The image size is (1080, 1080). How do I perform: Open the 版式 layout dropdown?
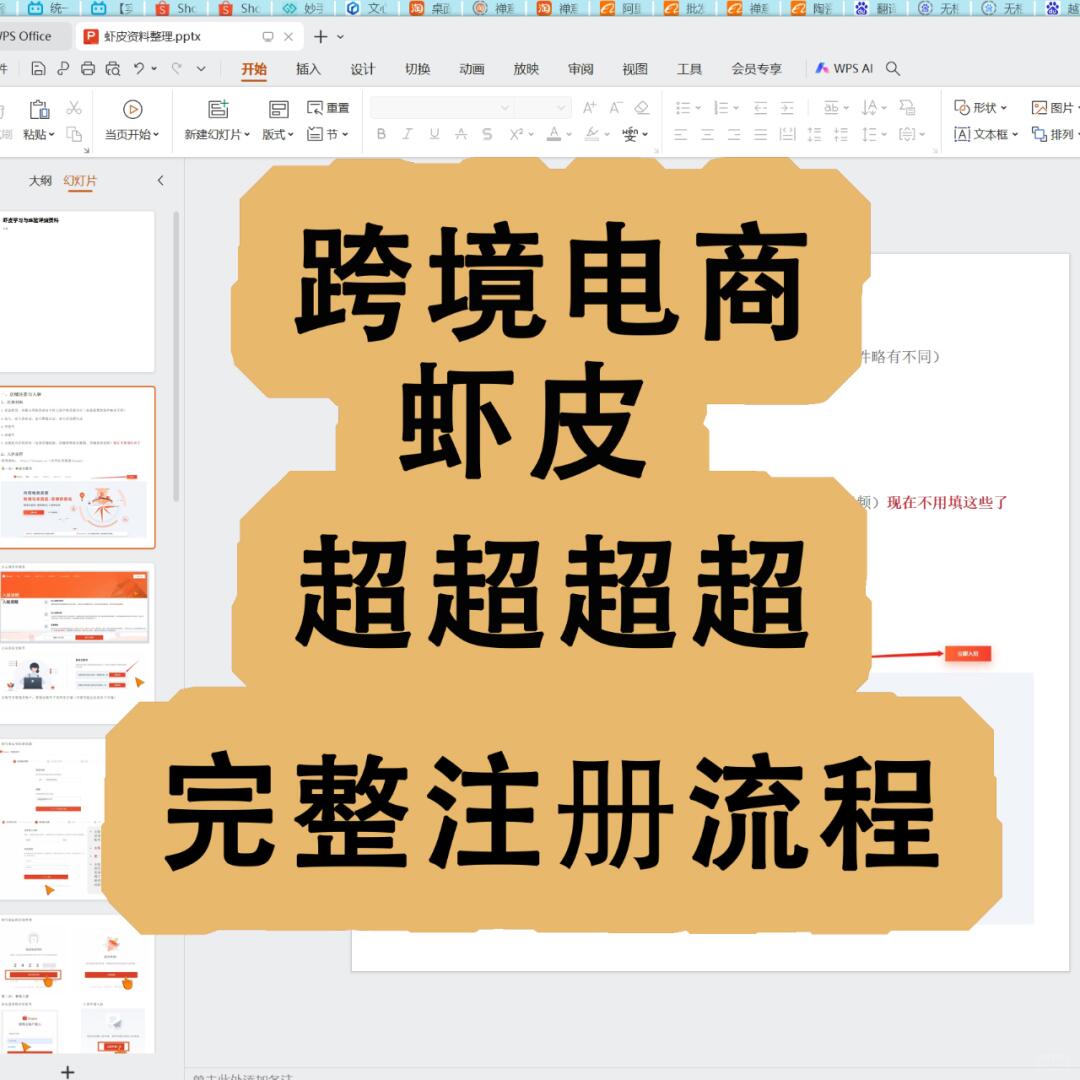coord(291,134)
